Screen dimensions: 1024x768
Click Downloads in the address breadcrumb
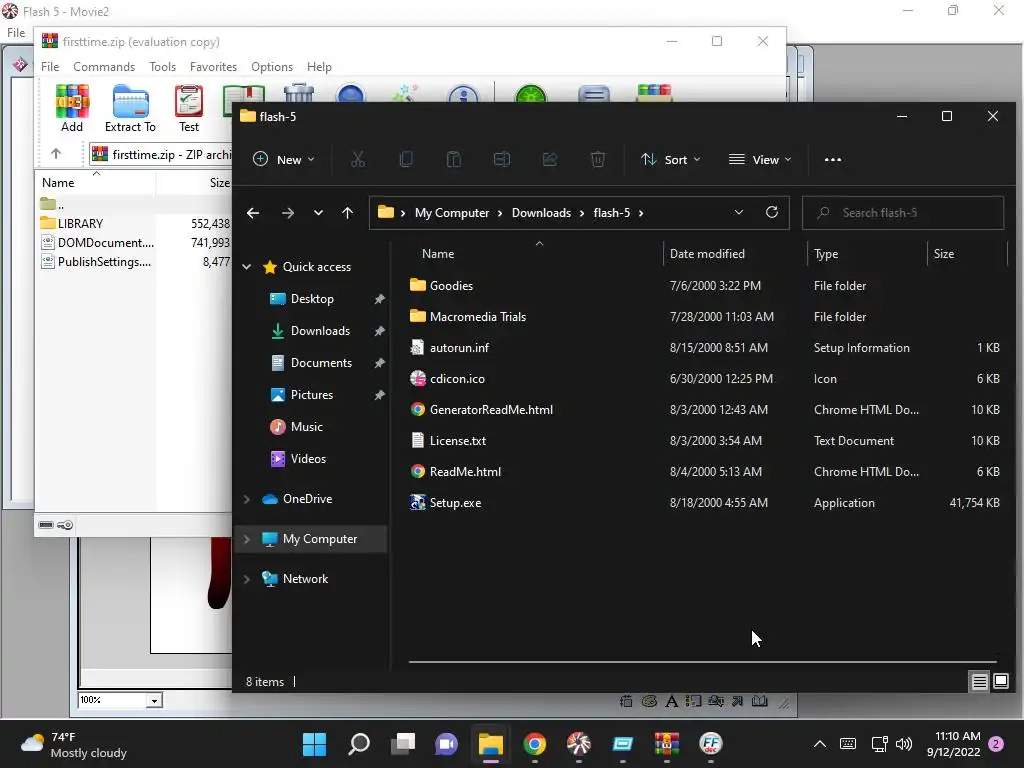(x=541, y=213)
